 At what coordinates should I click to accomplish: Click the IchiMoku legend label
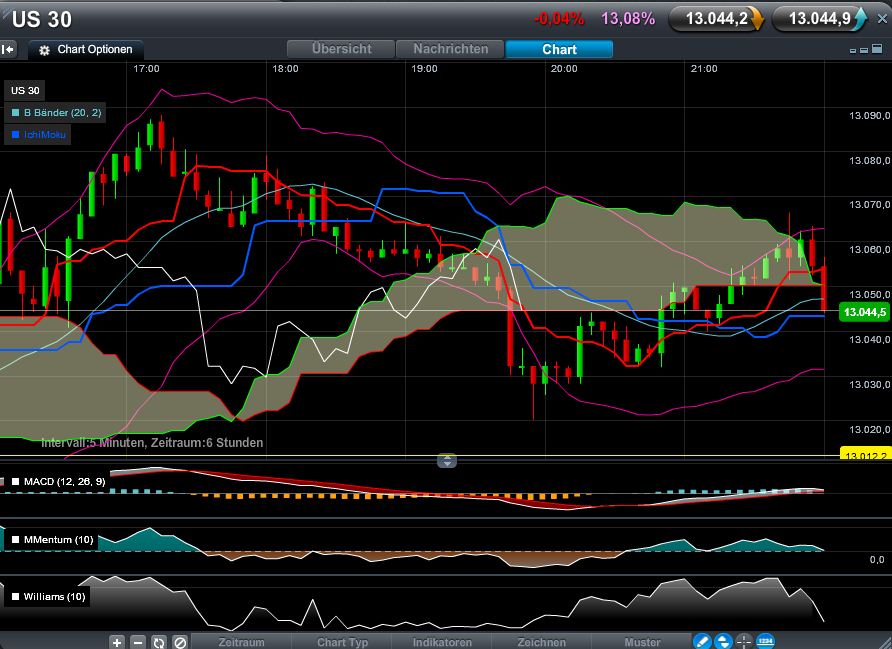pyautogui.click(x=45, y=135)
